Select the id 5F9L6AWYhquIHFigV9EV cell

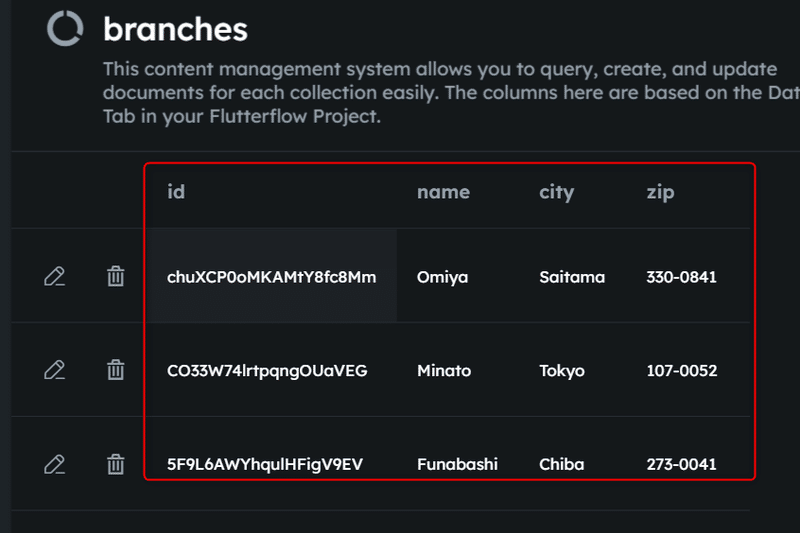pos(265,465)
